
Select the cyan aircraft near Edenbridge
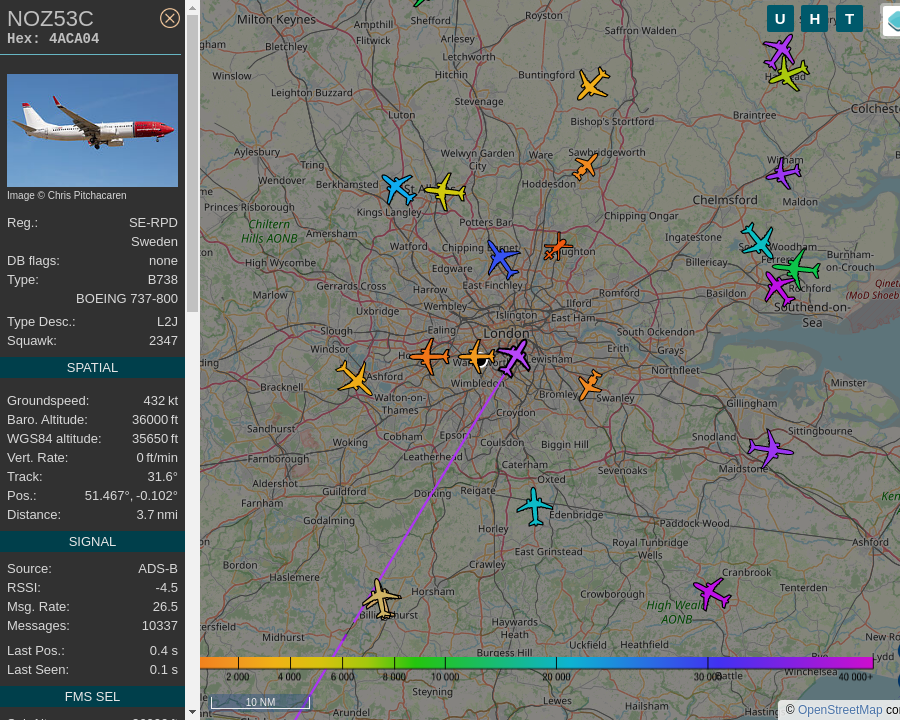[x=534, y=506]
